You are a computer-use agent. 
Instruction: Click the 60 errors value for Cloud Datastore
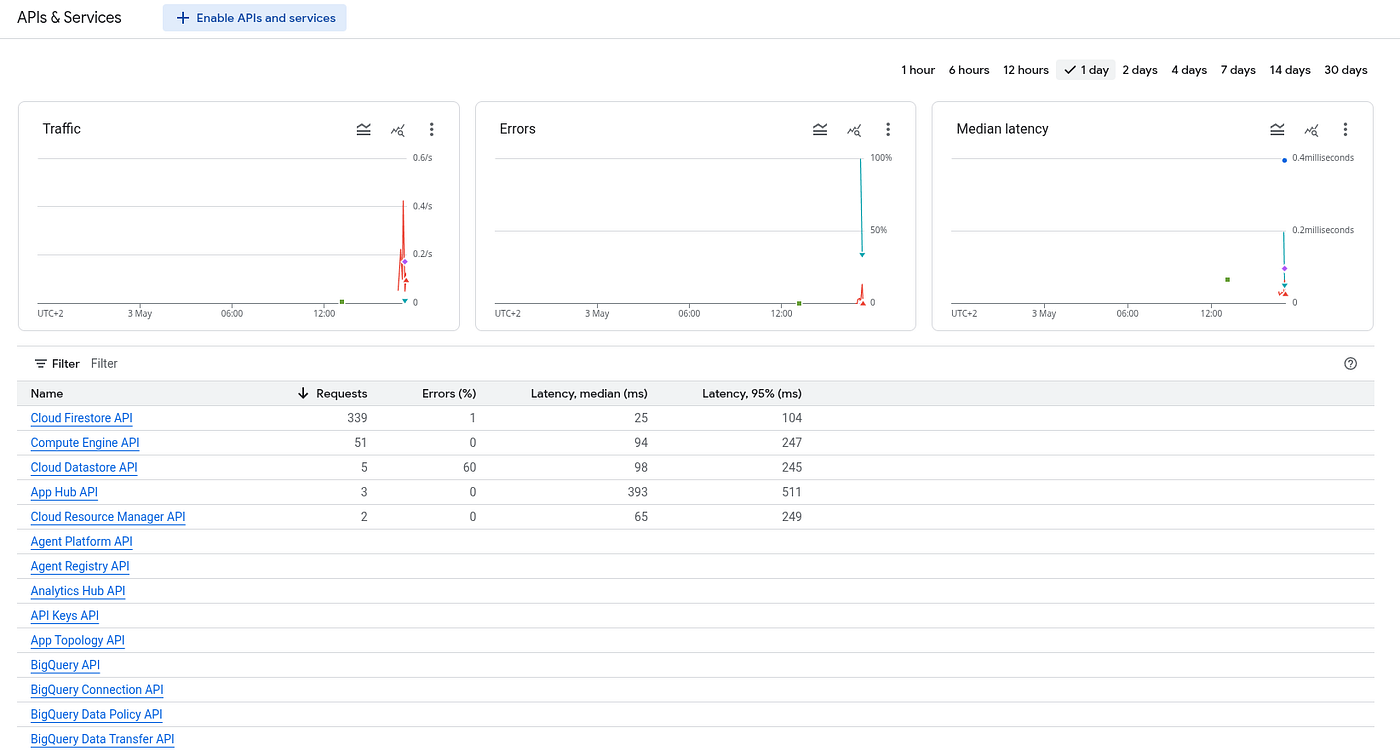tap(469, 467)
